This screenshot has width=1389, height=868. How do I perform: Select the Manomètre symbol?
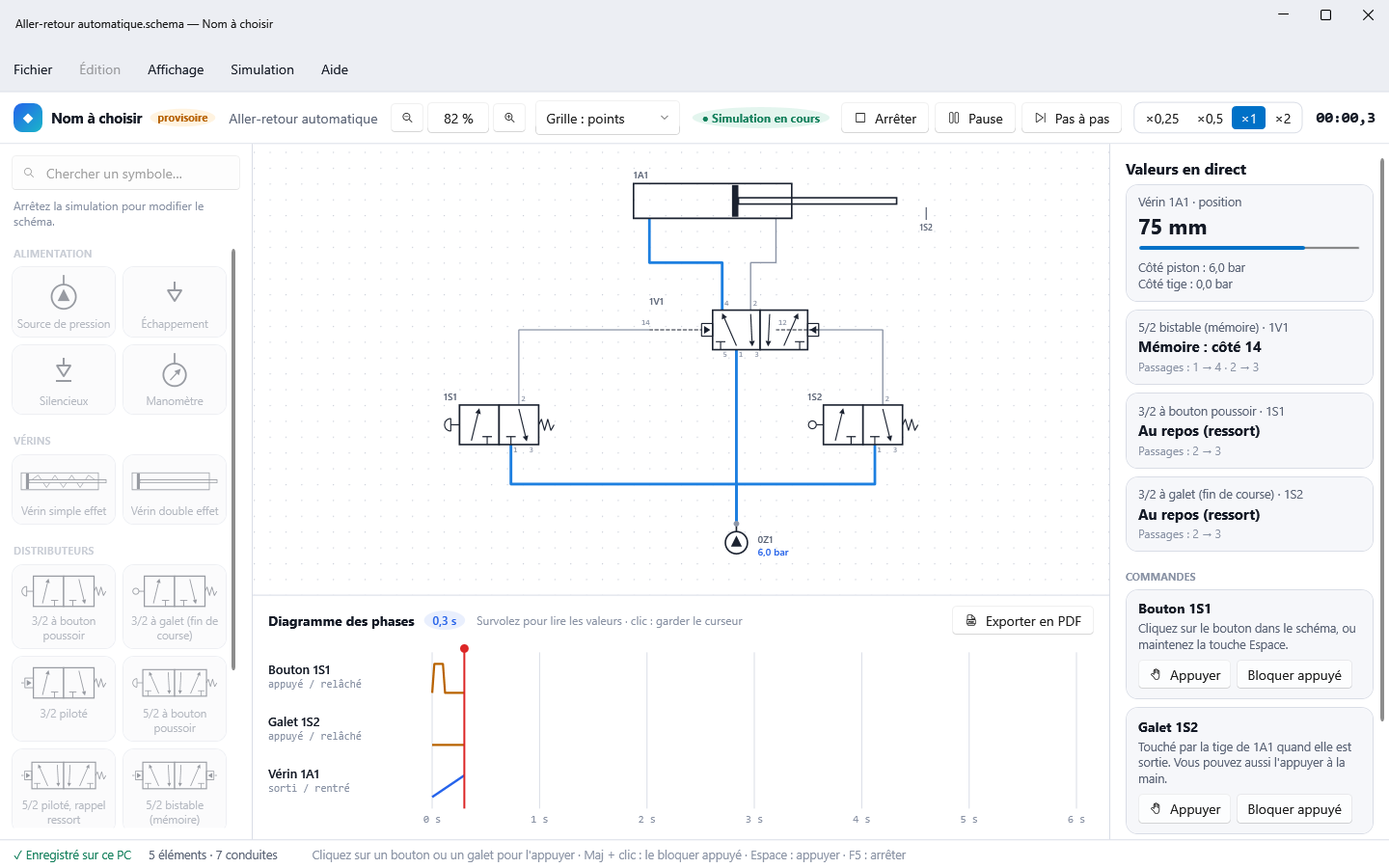175,379
